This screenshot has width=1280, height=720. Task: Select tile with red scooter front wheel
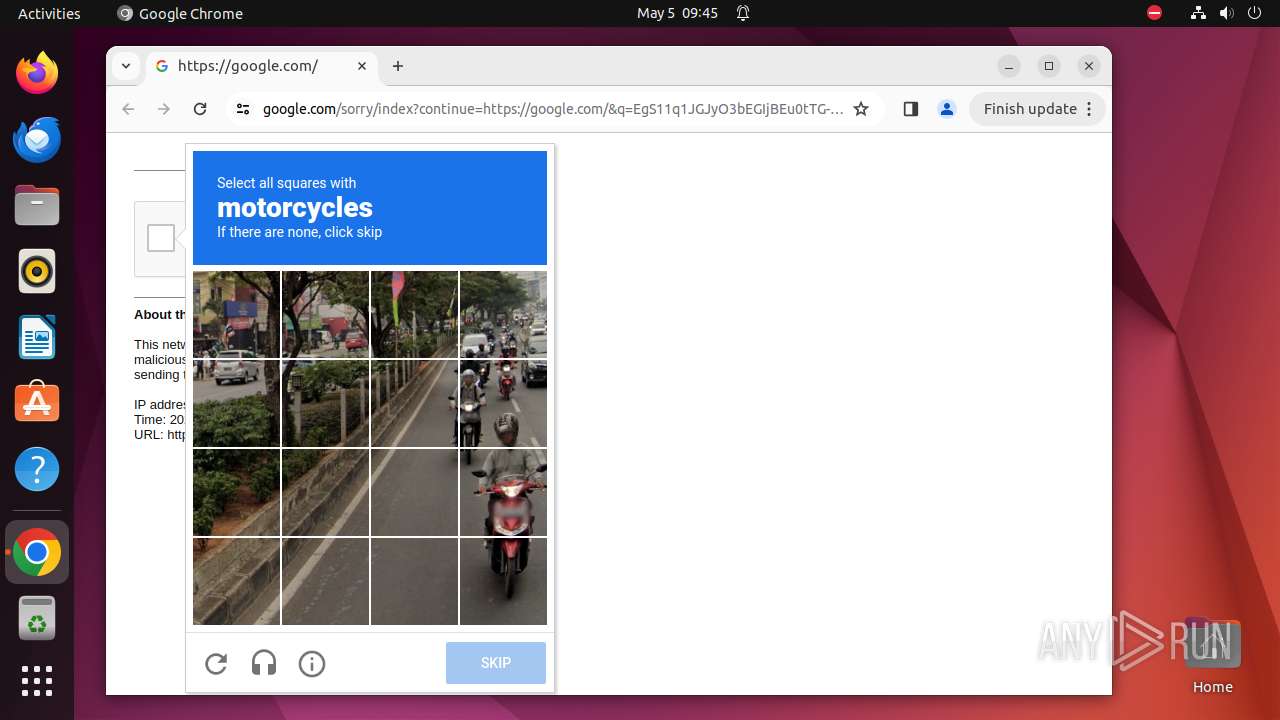pos(503,581)
